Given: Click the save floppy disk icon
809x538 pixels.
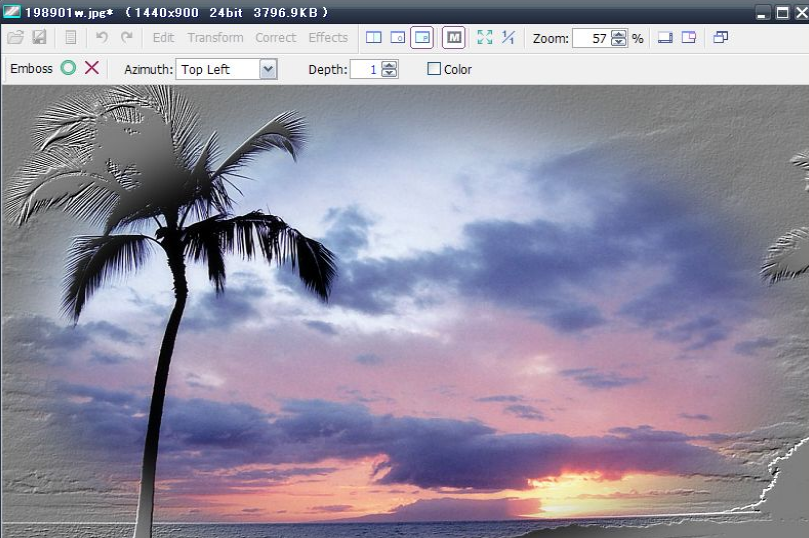Looking at the screenshot, I should click(40, 38).
